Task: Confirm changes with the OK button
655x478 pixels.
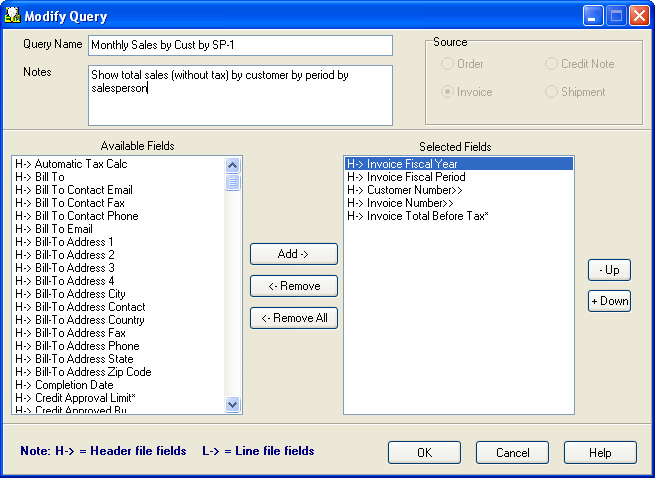Action: coord(424,453)
